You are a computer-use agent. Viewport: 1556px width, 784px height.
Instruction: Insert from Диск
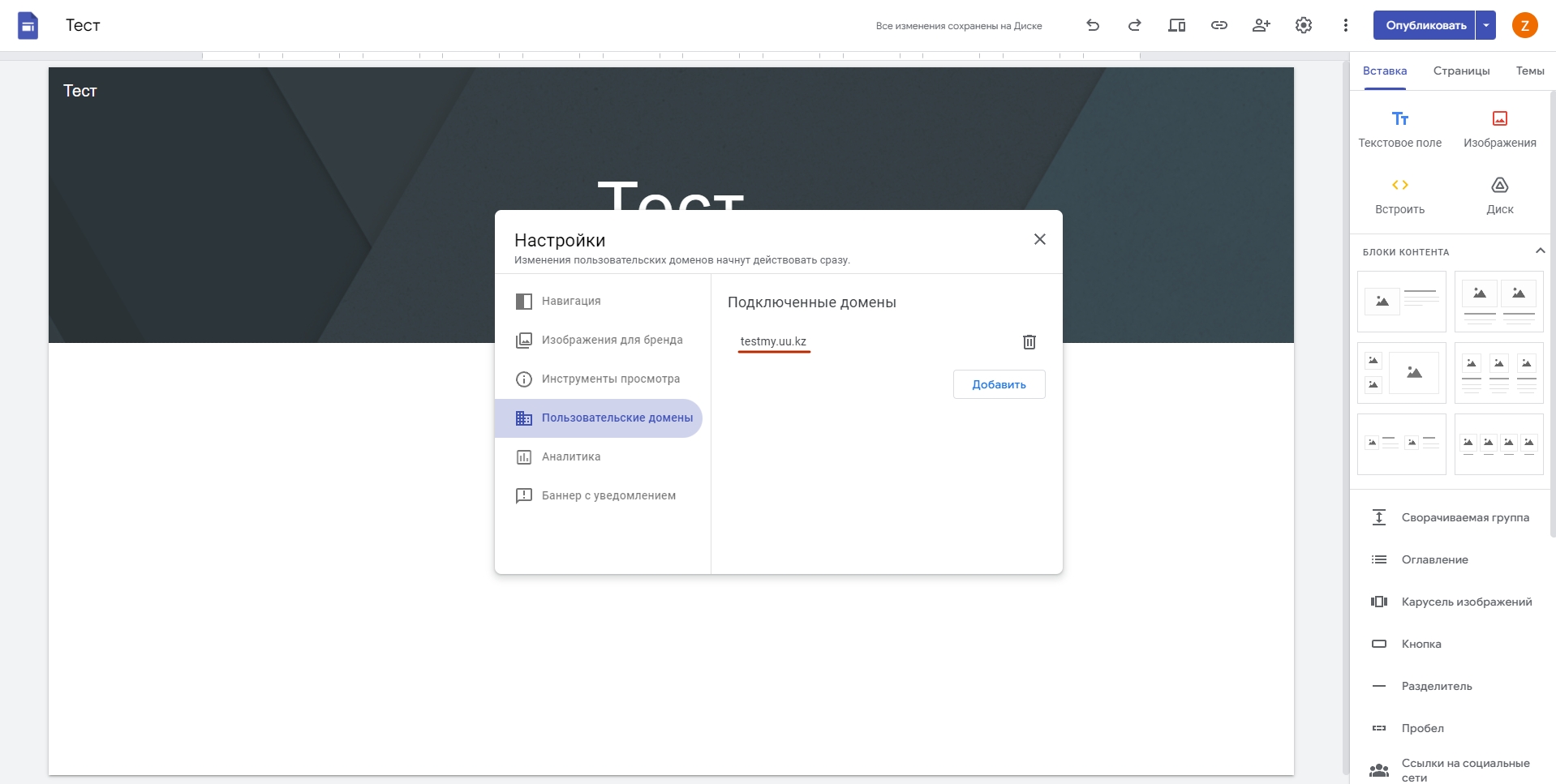click(1500, 196)
